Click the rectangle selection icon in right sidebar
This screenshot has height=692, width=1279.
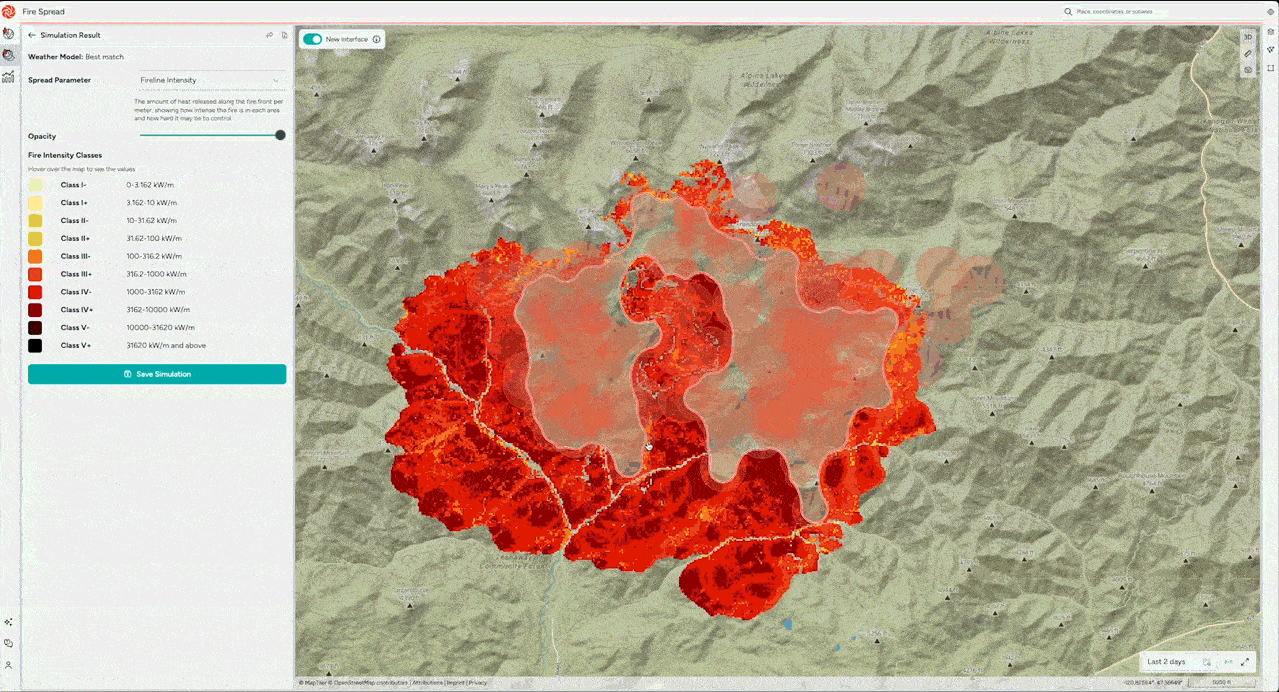[x=1270, y=68]
